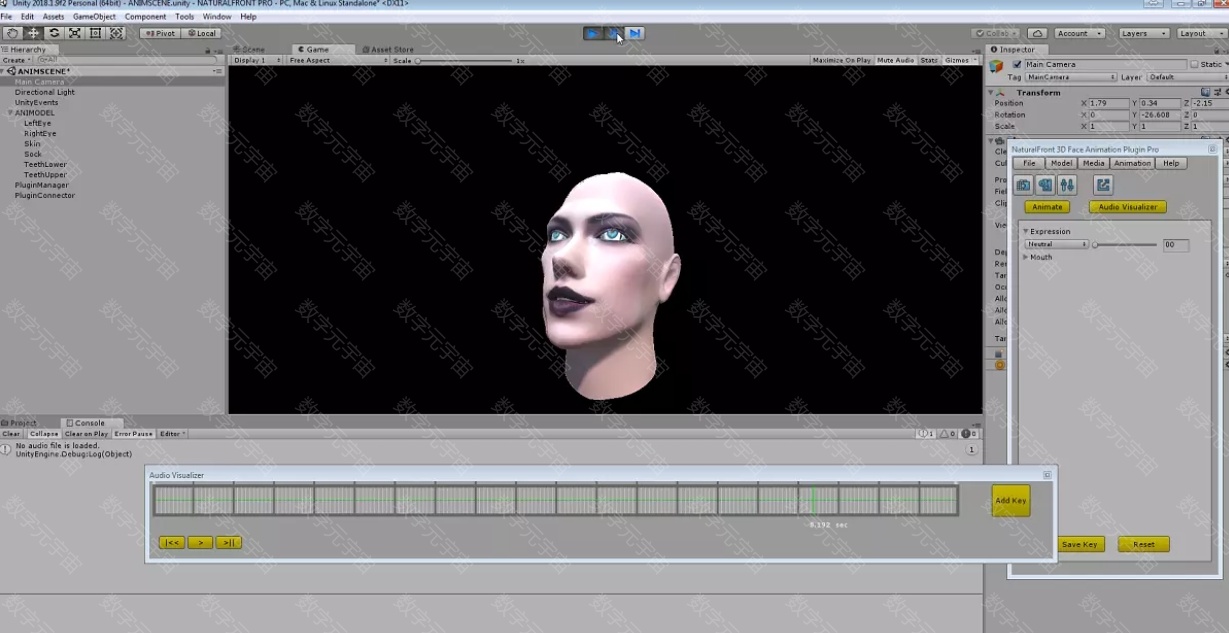Click the Audio Visualizer button
This screenshot has width=1229, height=633.
pos(1127,207)
